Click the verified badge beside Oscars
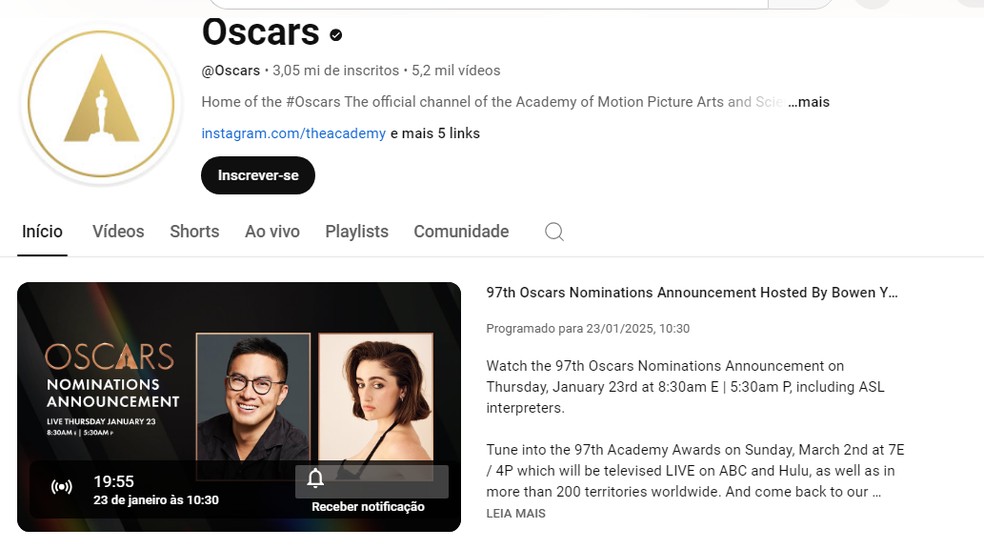 coord(336,35)
